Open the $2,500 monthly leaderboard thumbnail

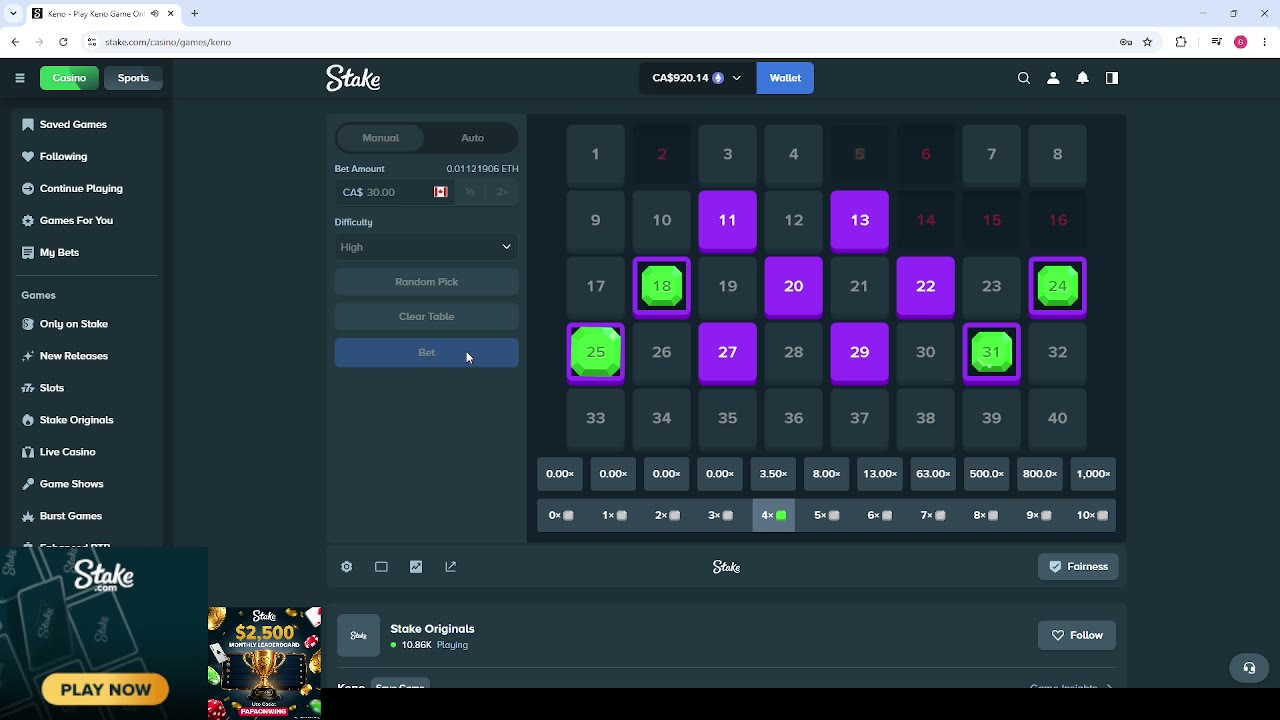point(265,663)
